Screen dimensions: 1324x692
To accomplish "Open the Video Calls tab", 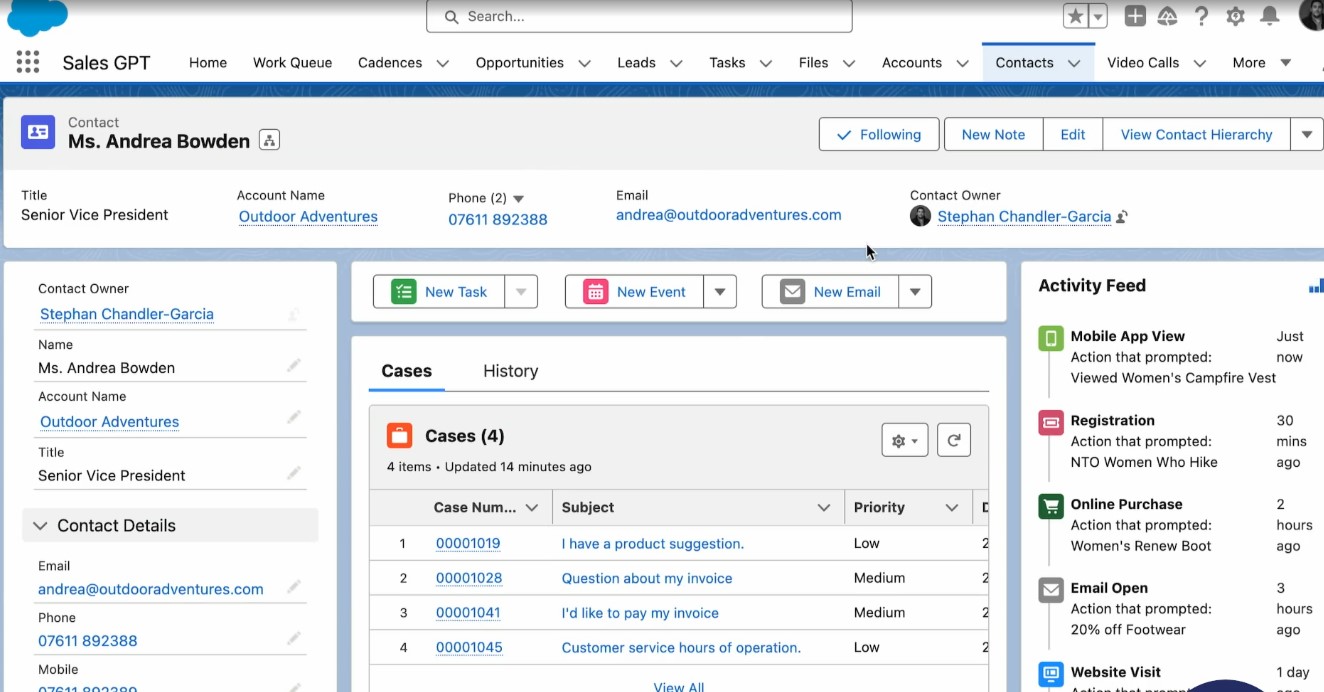I will click(1143, 62).
